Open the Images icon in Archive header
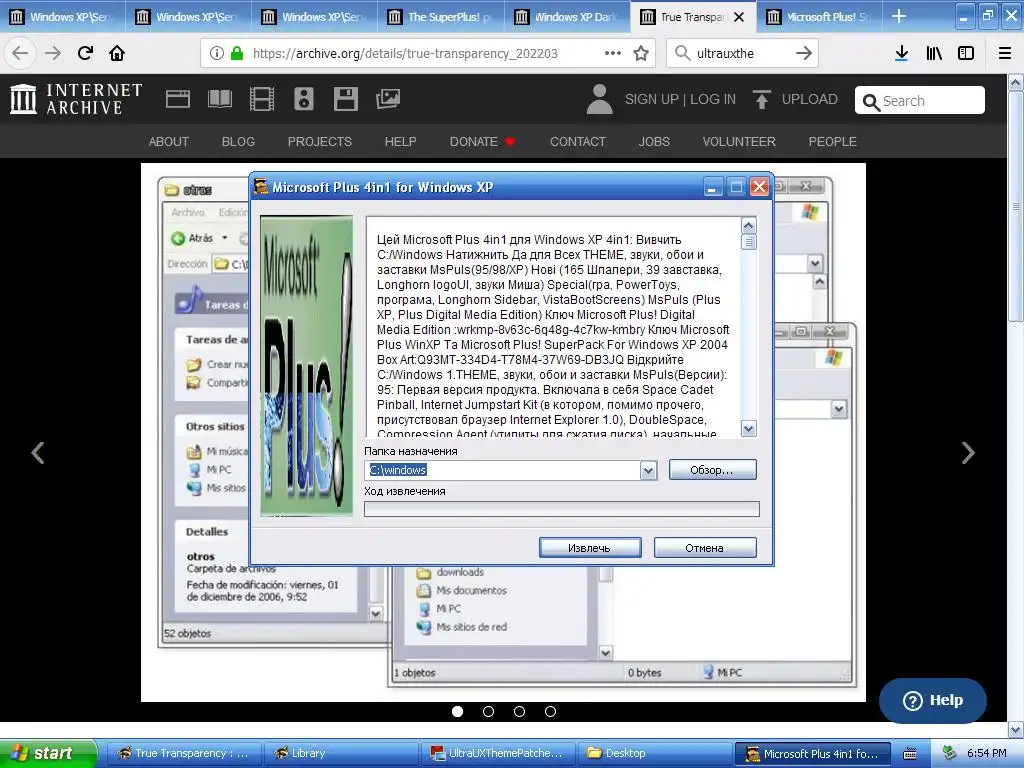The width and height of the screenshot is (1024, 768). pos(388,99)
